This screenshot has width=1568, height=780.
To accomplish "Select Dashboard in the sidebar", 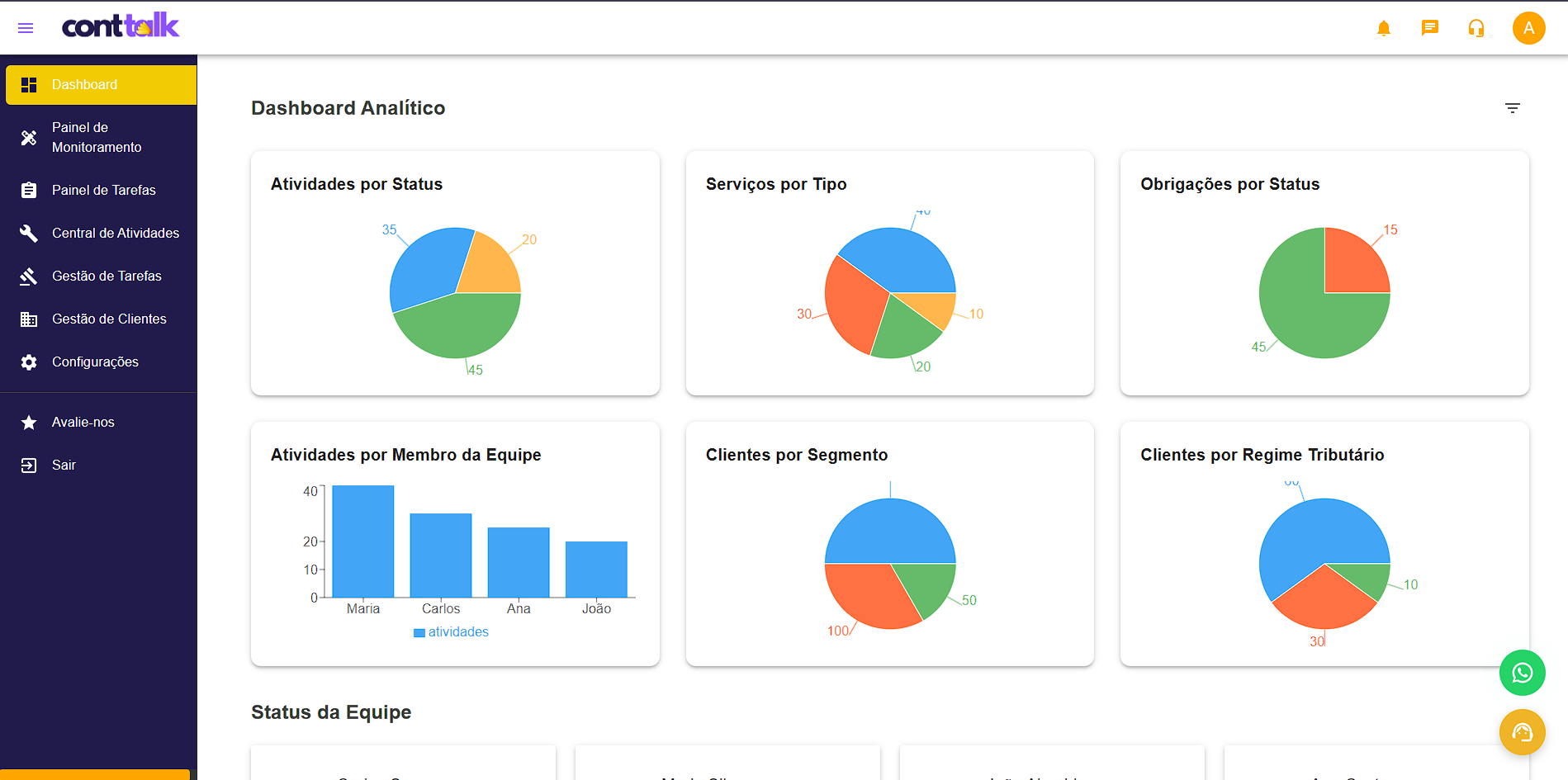I will coord(84,84).
